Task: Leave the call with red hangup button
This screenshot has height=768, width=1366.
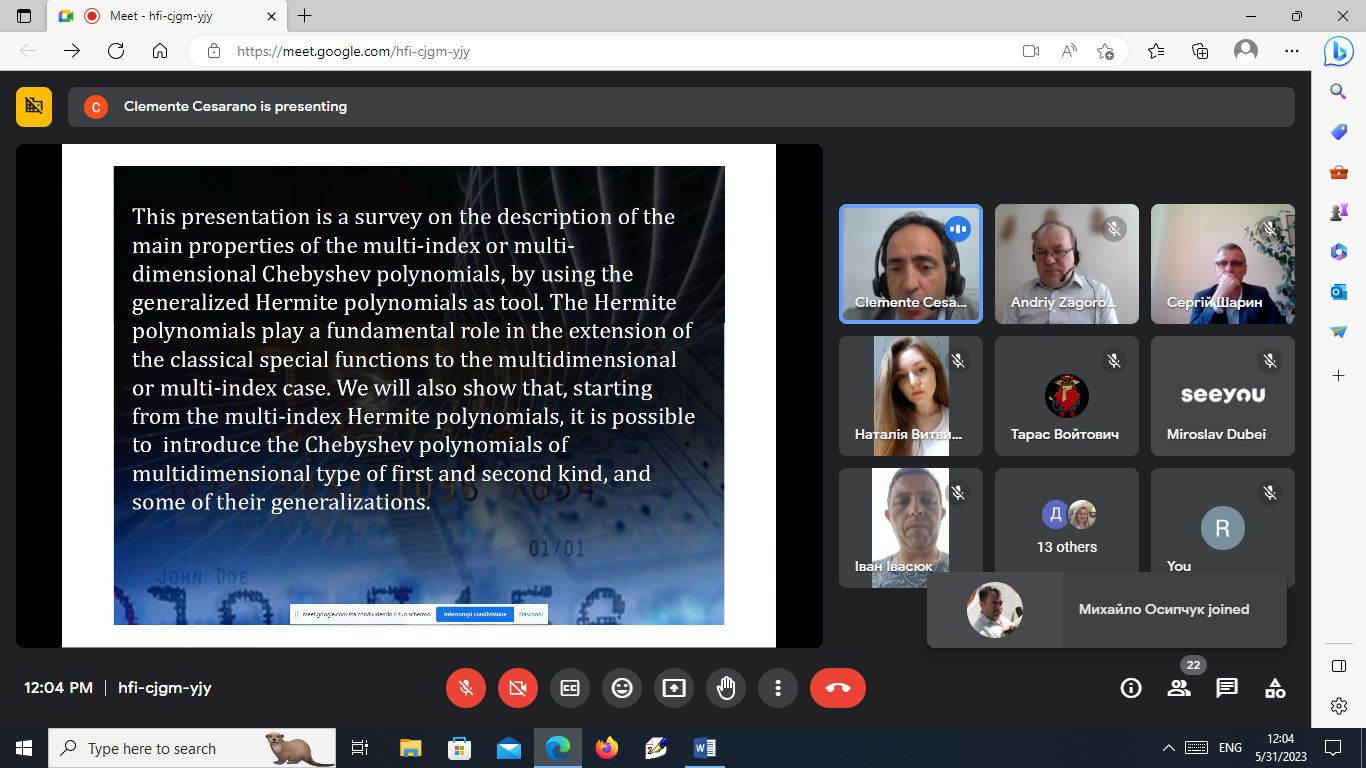Action: coord(837,688)
